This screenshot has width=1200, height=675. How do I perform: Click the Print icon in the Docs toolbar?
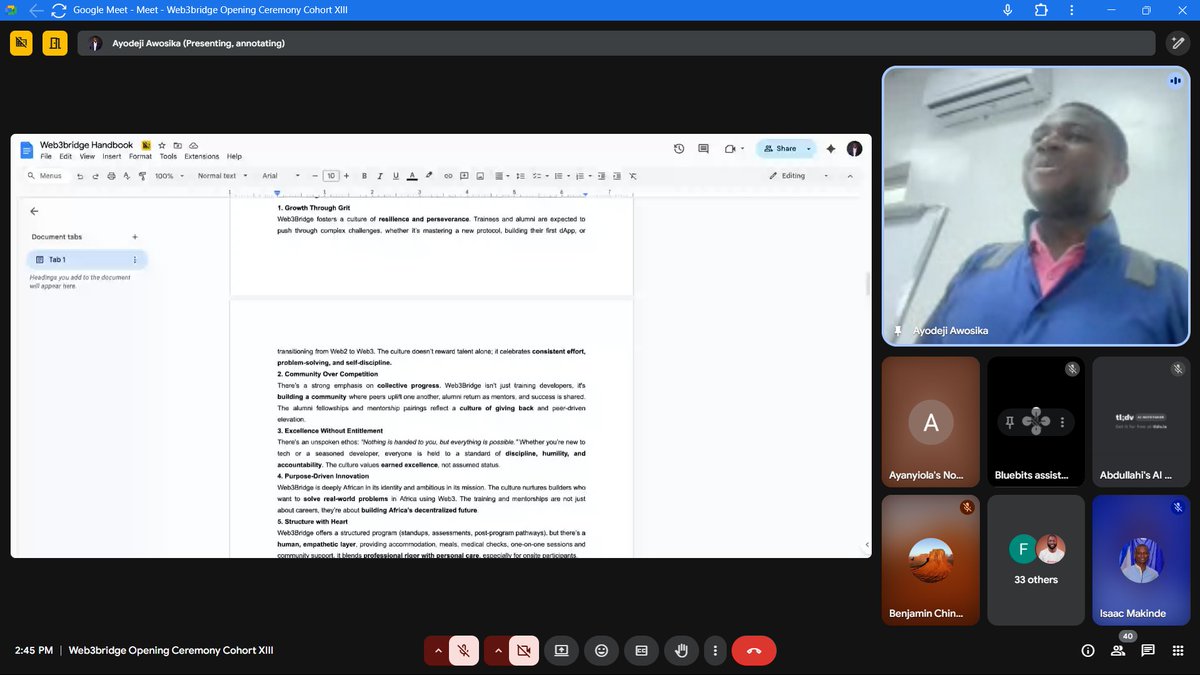(x=111, y=176)
